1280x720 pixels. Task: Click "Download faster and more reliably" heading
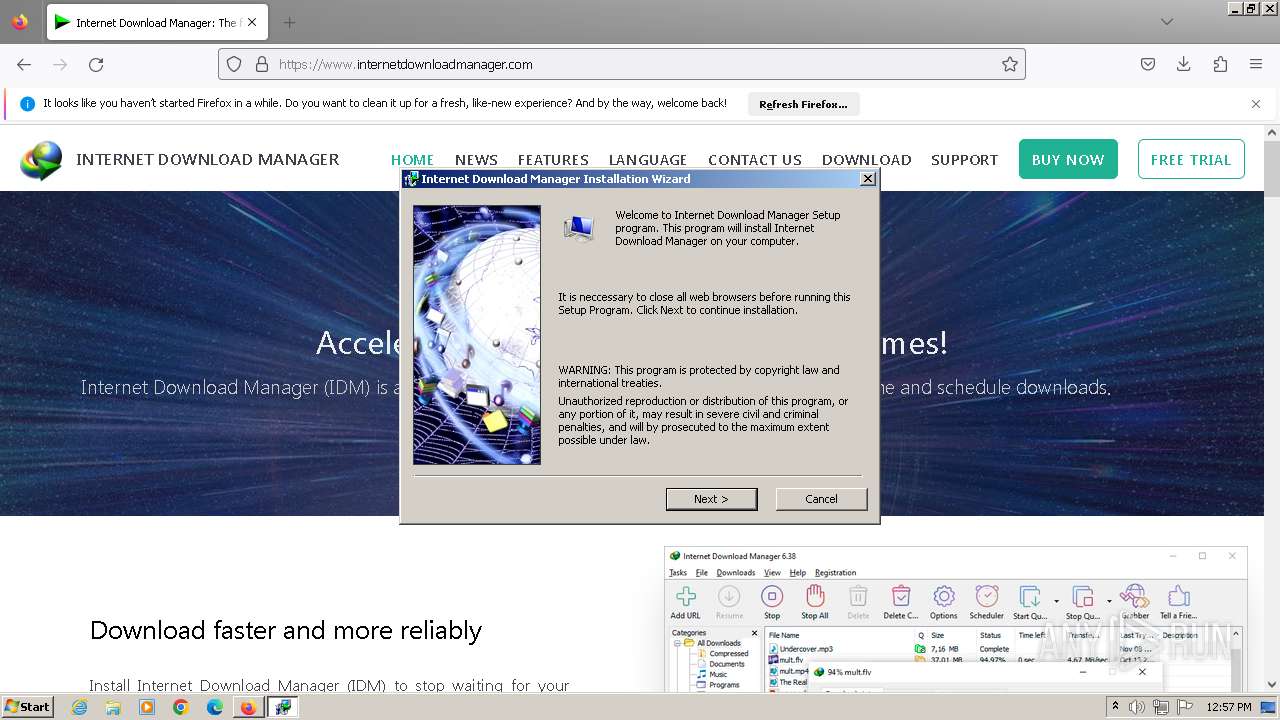(286, 631)
